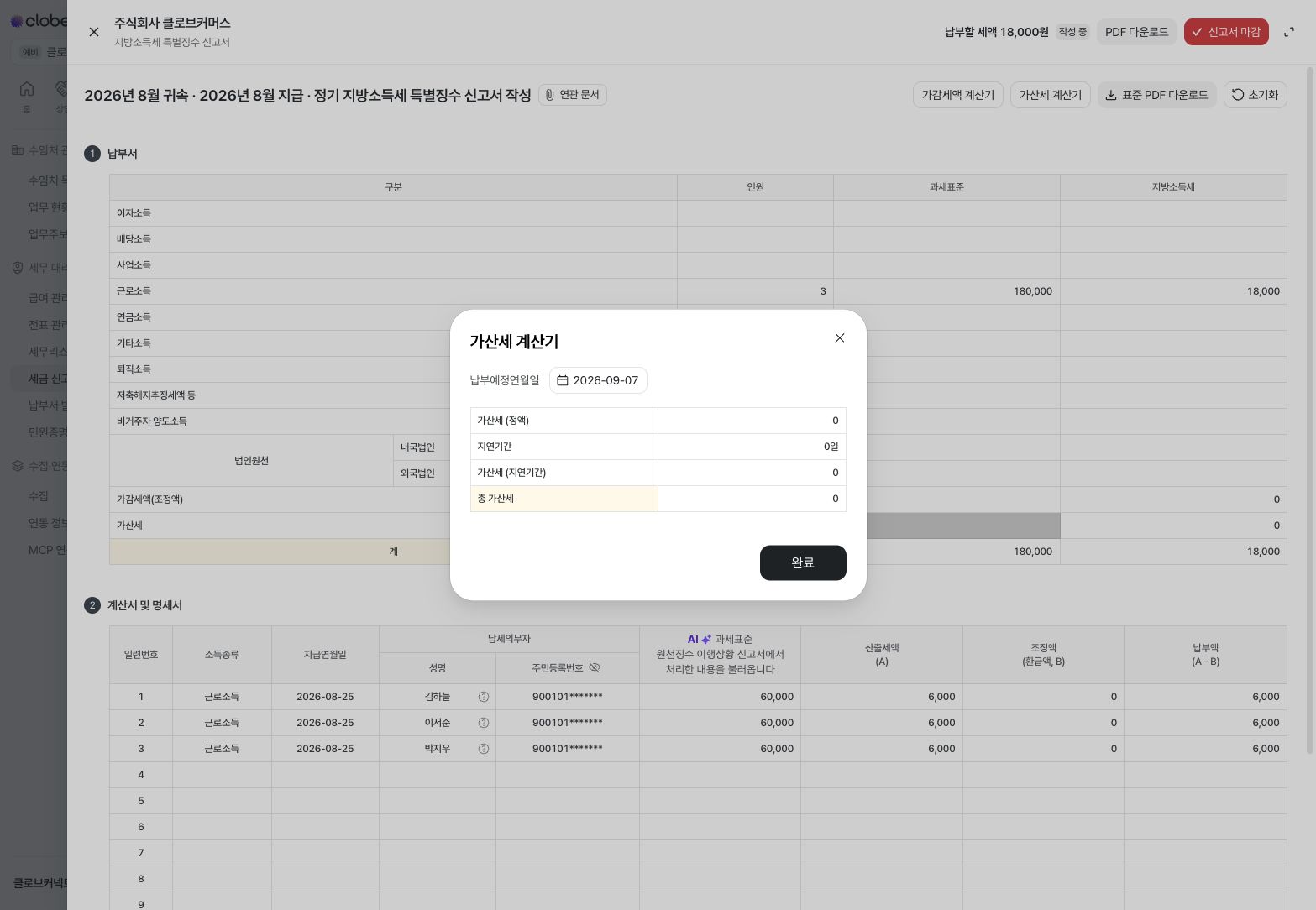Close the 가산세 계산기 dialog

[839, 338]
